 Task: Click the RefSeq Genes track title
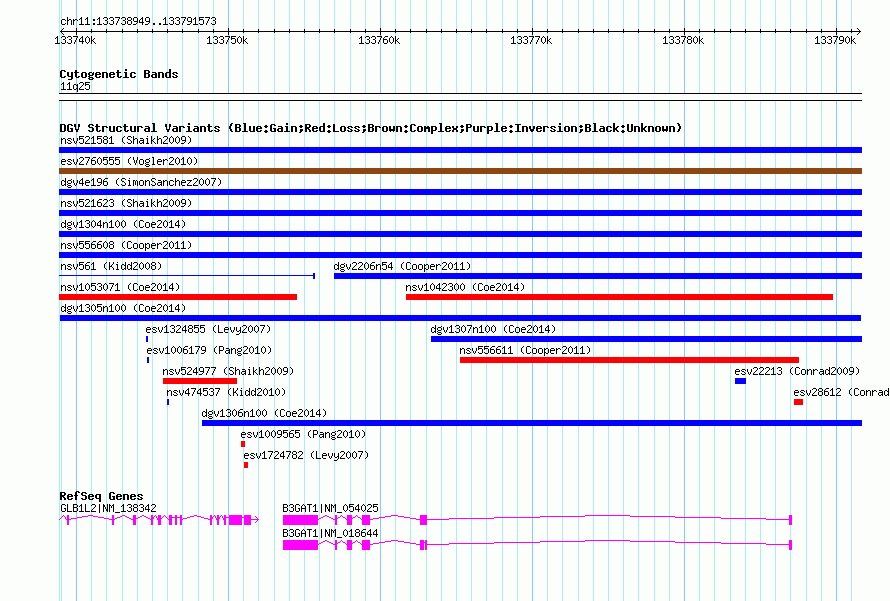[101, 496]
